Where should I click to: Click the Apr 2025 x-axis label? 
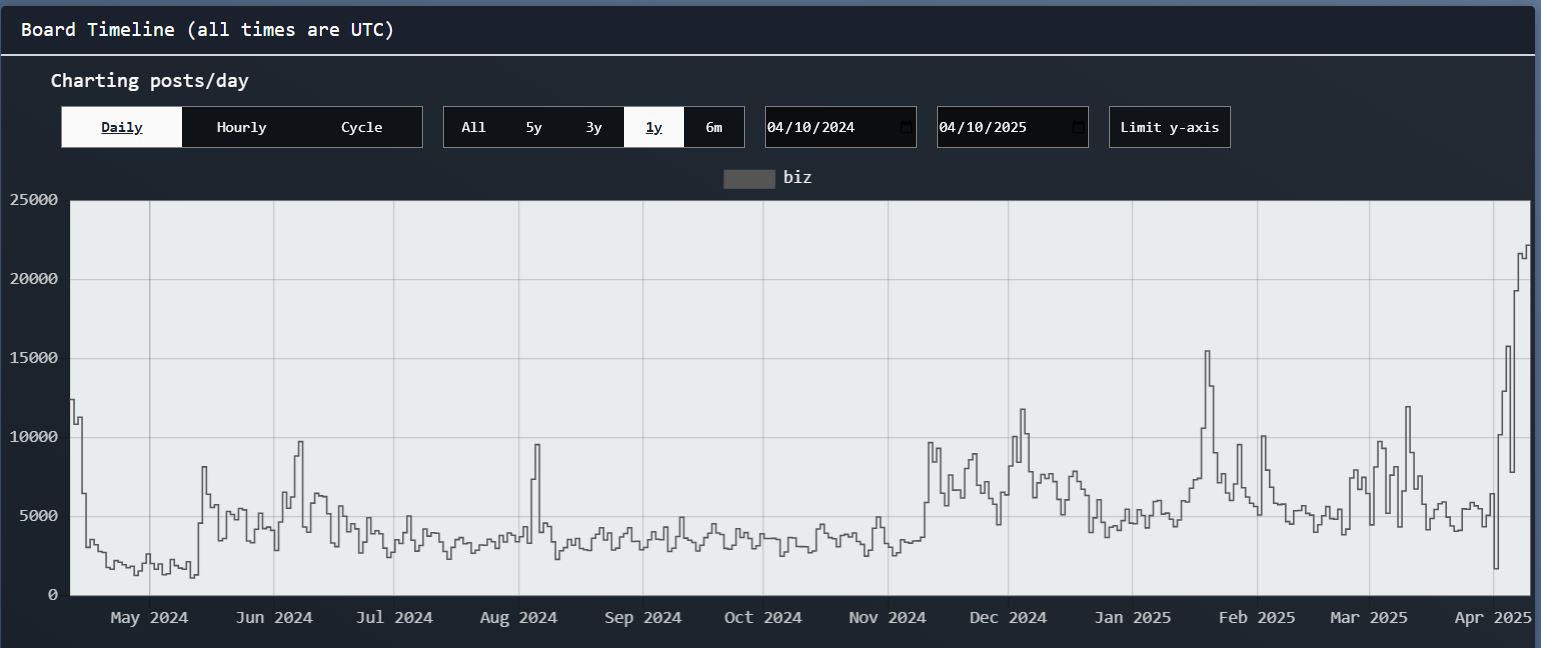coord(1493,618)
